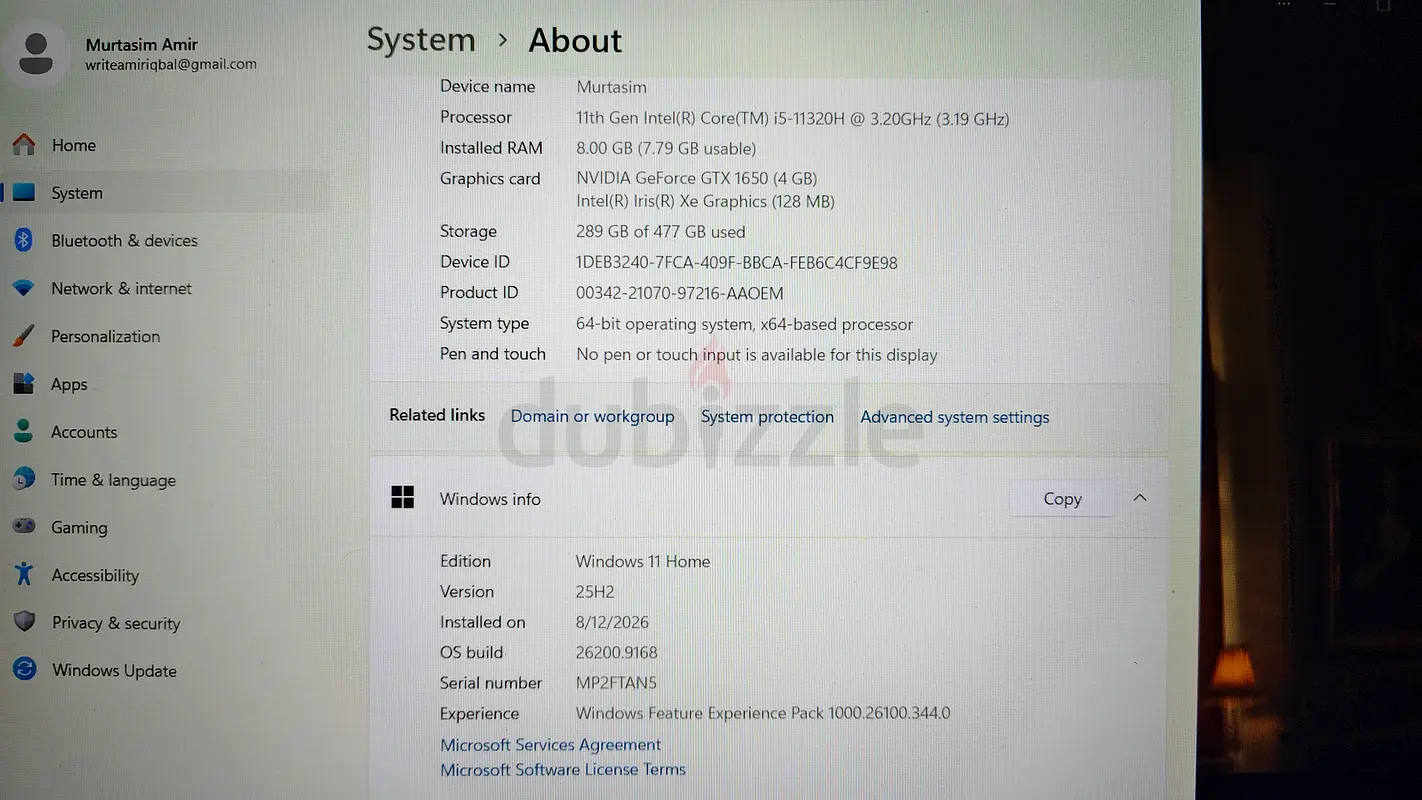
Task: Click the Serial number value MP2FTAN5
Action: [616, 683]
